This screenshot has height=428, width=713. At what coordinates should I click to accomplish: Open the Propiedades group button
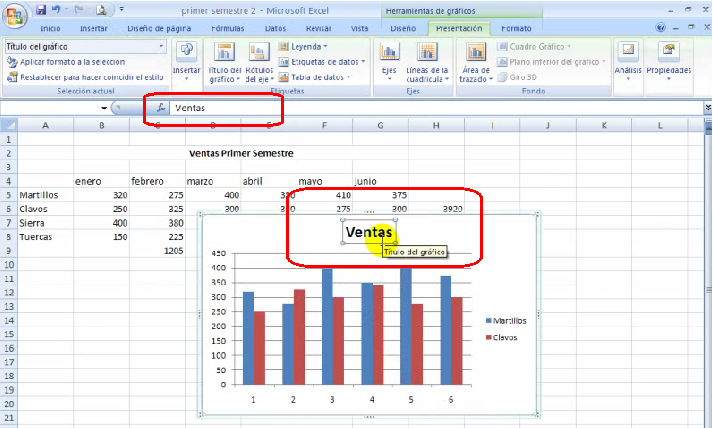668,60
